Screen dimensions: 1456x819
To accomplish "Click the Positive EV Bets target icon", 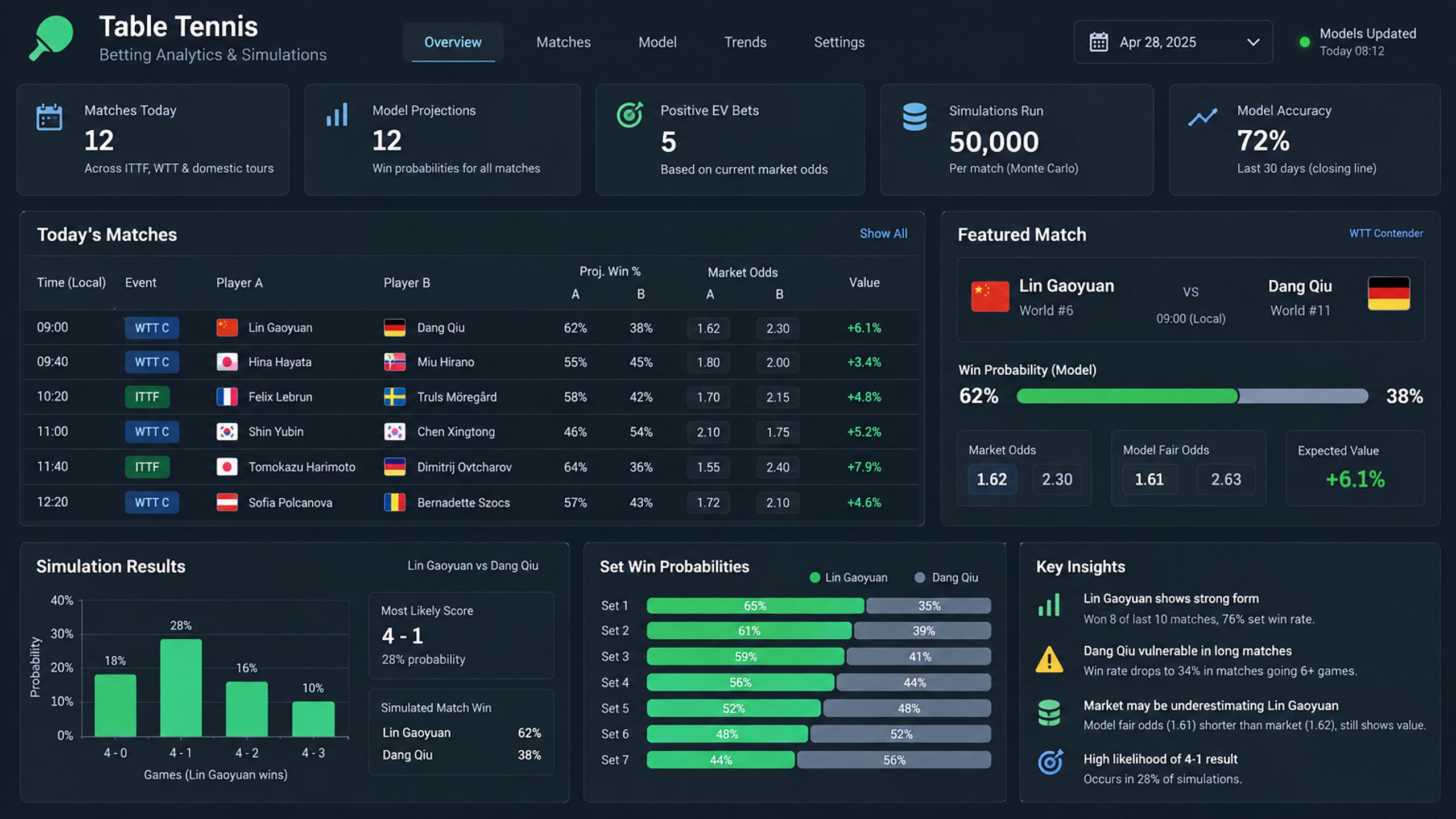I will point(630,114).
